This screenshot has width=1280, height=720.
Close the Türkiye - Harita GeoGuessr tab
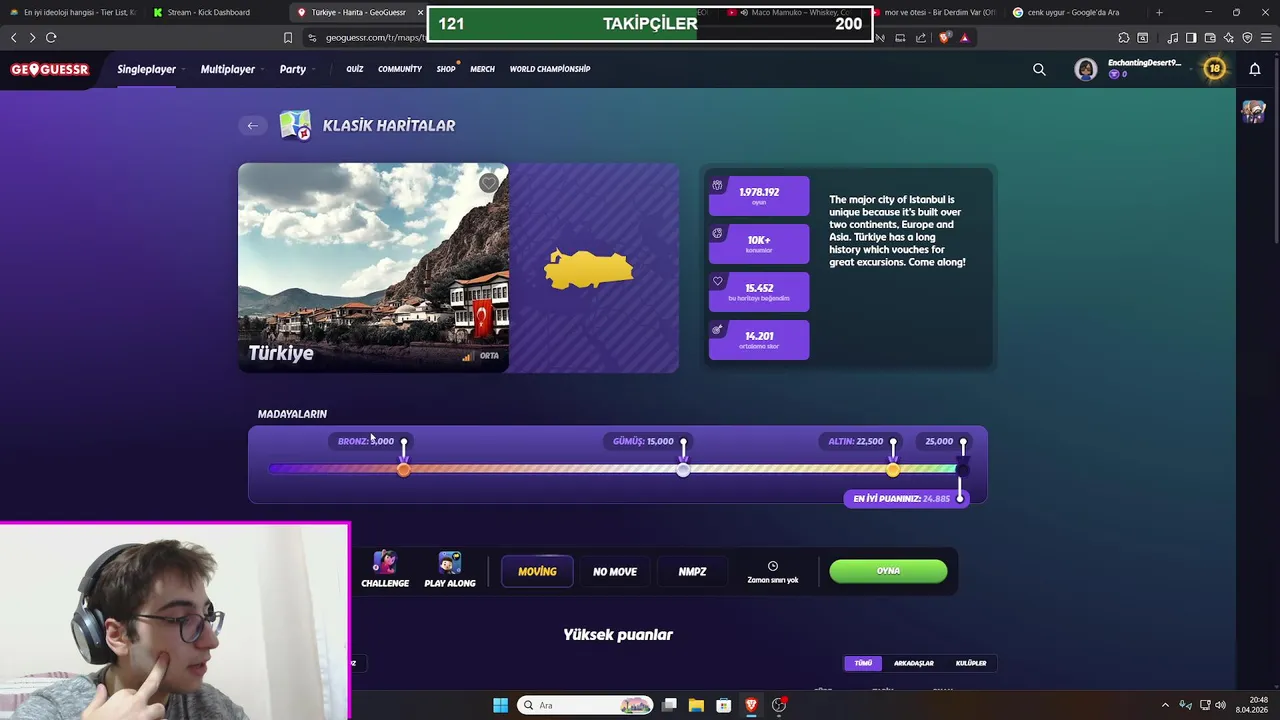(x=420, y=12)
